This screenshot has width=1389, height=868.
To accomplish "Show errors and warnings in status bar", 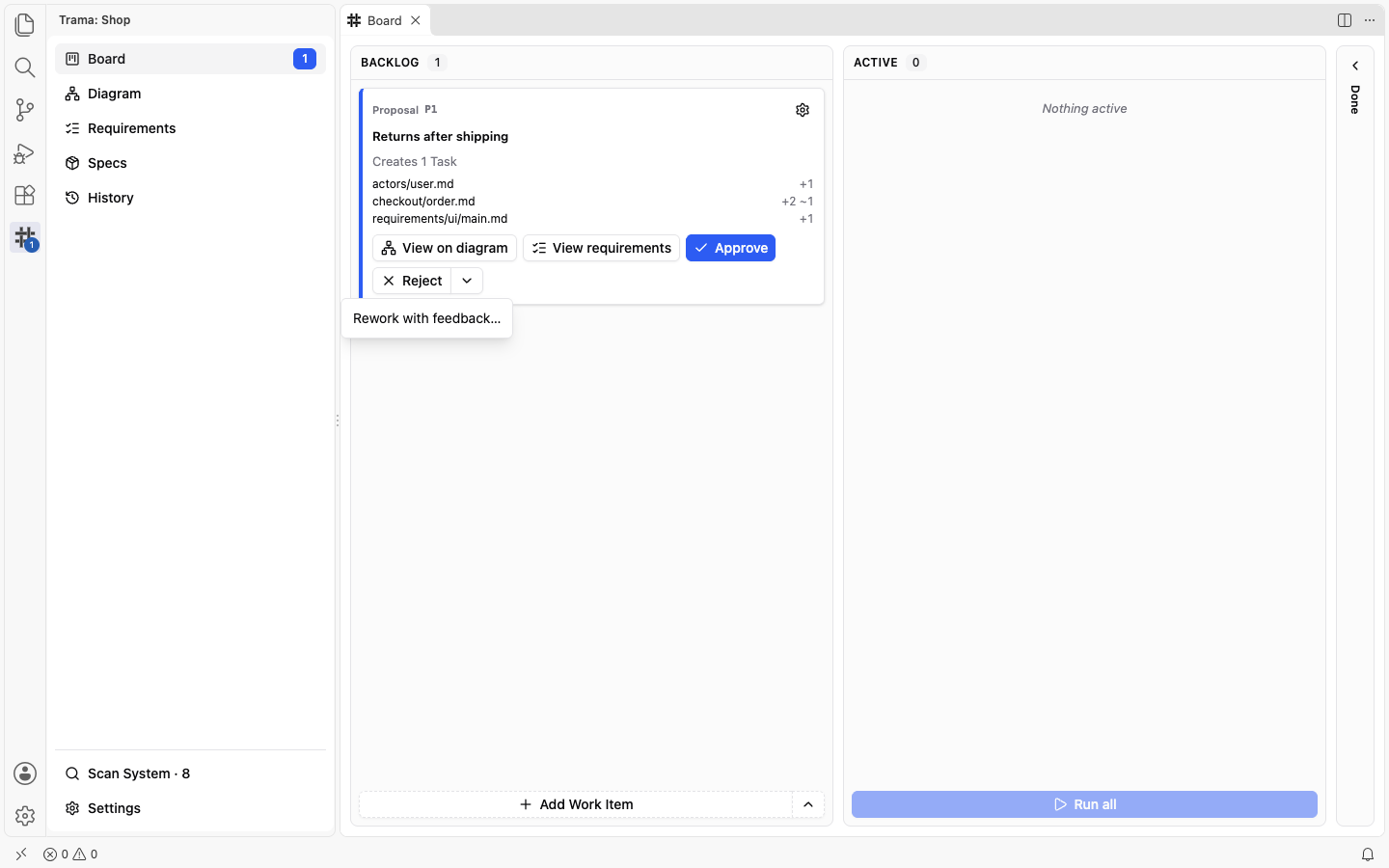I will click(x=70, y=854).
